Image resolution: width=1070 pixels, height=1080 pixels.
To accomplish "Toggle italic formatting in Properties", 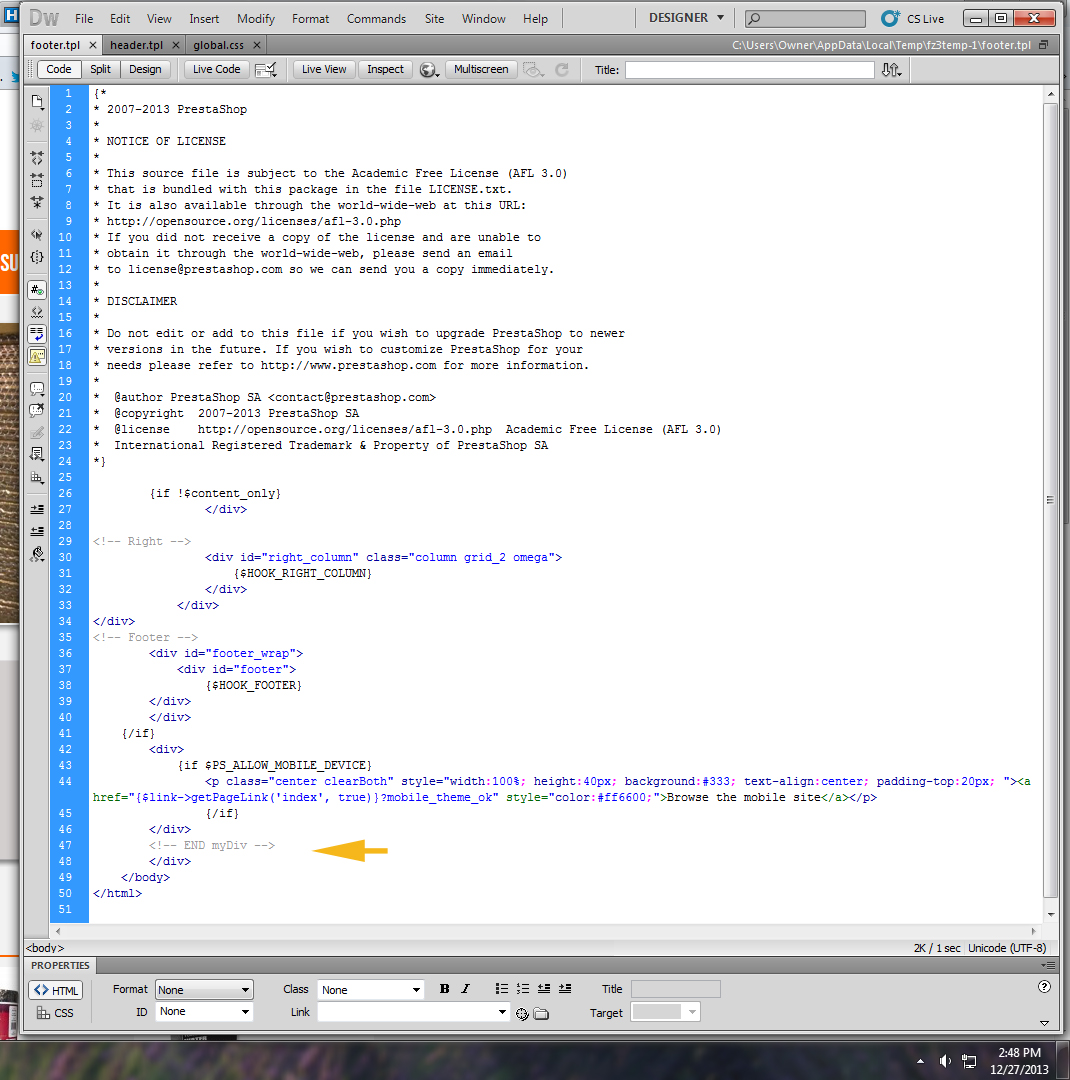I will (x=465, y=988).
